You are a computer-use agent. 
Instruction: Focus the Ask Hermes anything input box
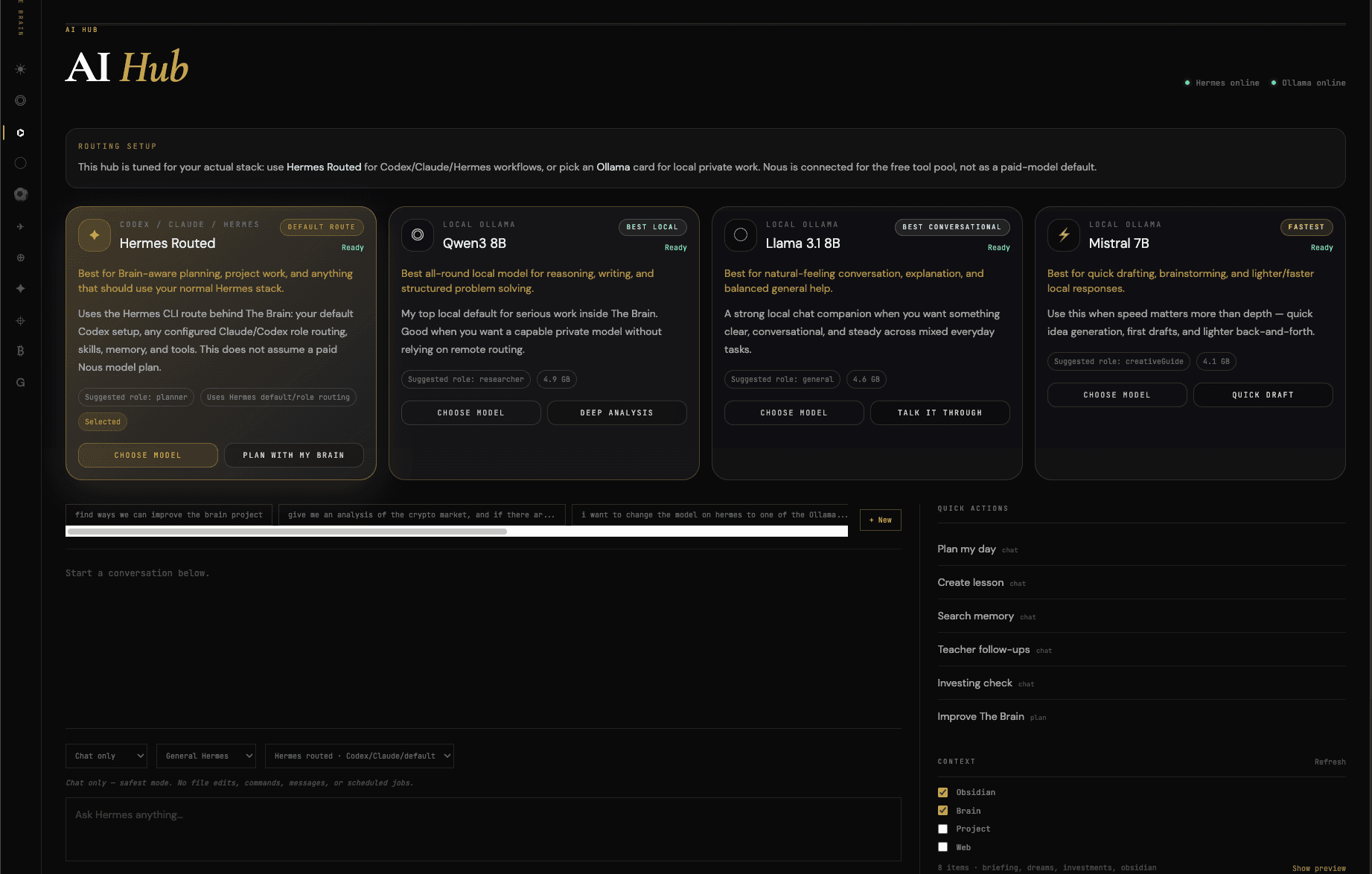point(483,829)
